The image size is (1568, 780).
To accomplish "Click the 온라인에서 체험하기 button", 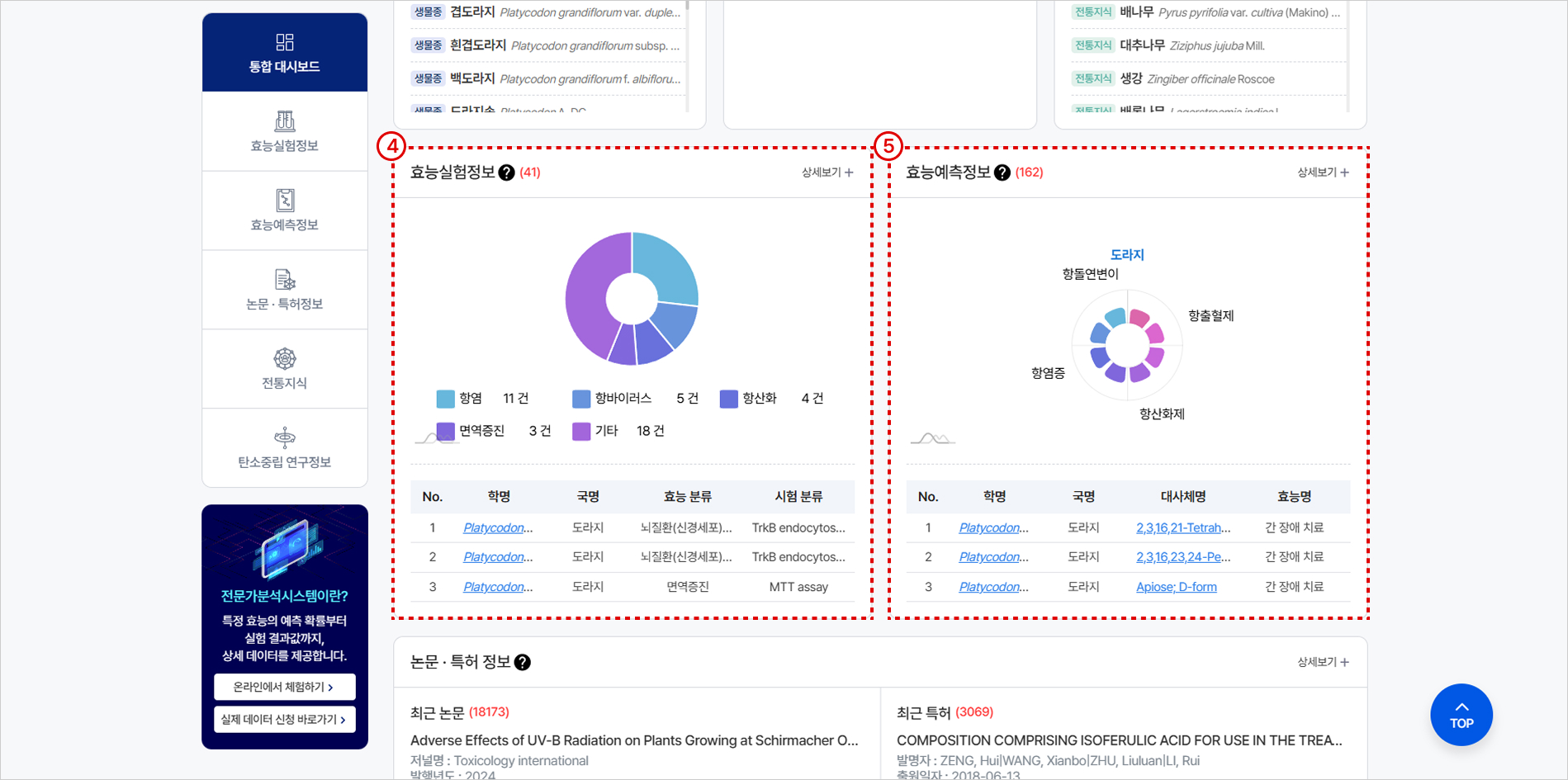I will click(x=284, y=686).
